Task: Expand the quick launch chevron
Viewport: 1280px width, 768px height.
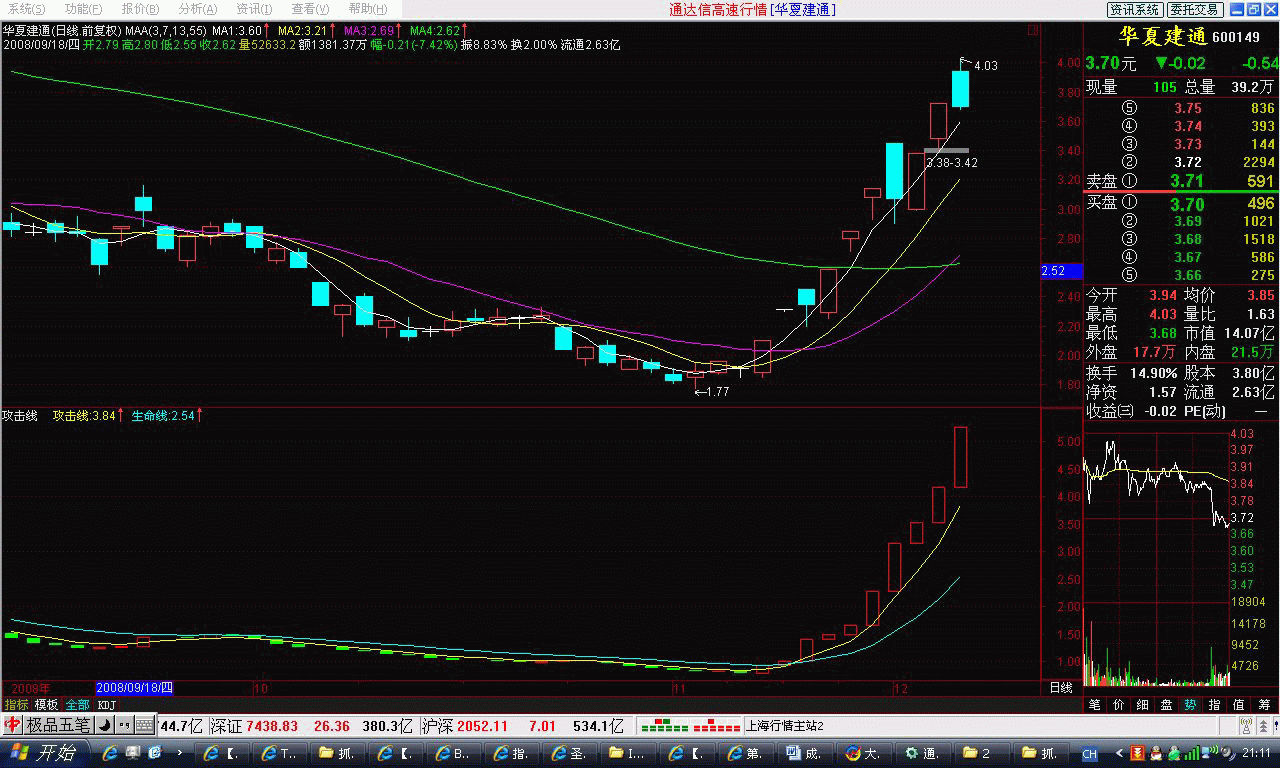Action: click(x=180, y=753)
